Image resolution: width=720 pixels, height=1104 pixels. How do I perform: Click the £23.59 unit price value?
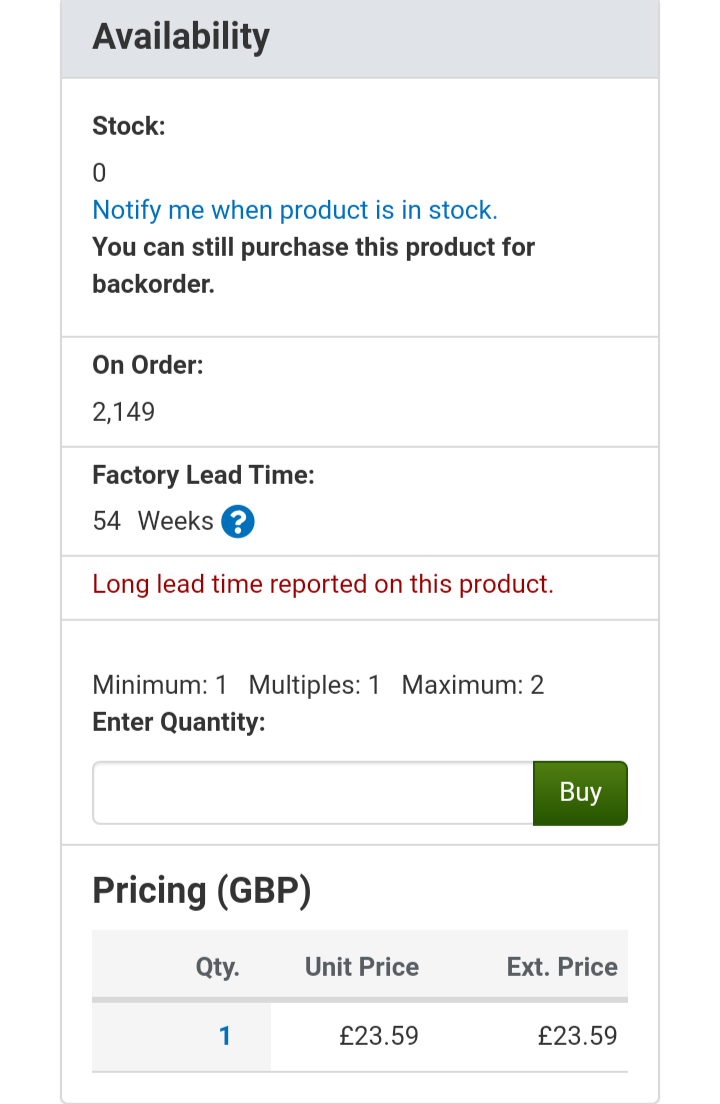[x=378, y=1036]
